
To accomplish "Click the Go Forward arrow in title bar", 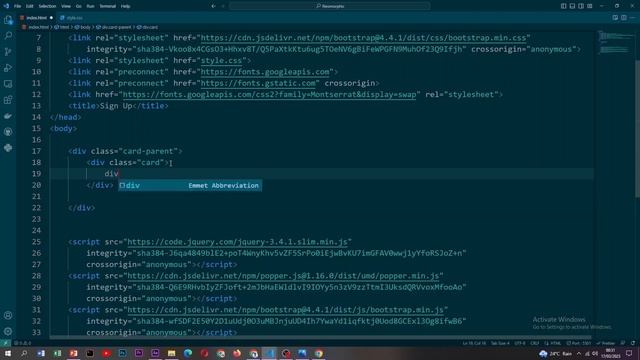I will point(223,6).
